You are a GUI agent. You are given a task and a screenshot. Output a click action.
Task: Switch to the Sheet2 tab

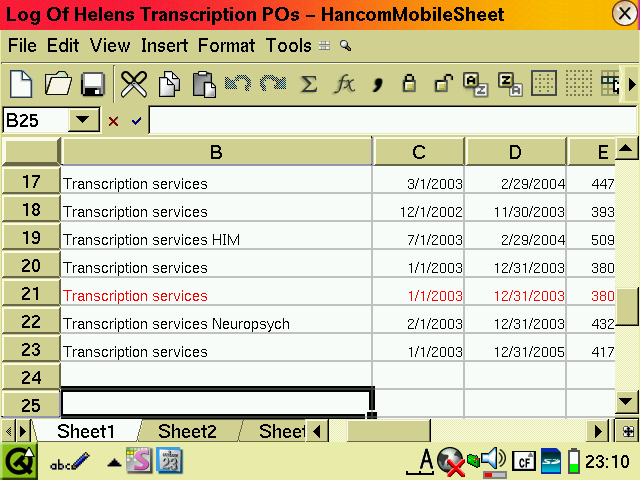pos(187,431)
